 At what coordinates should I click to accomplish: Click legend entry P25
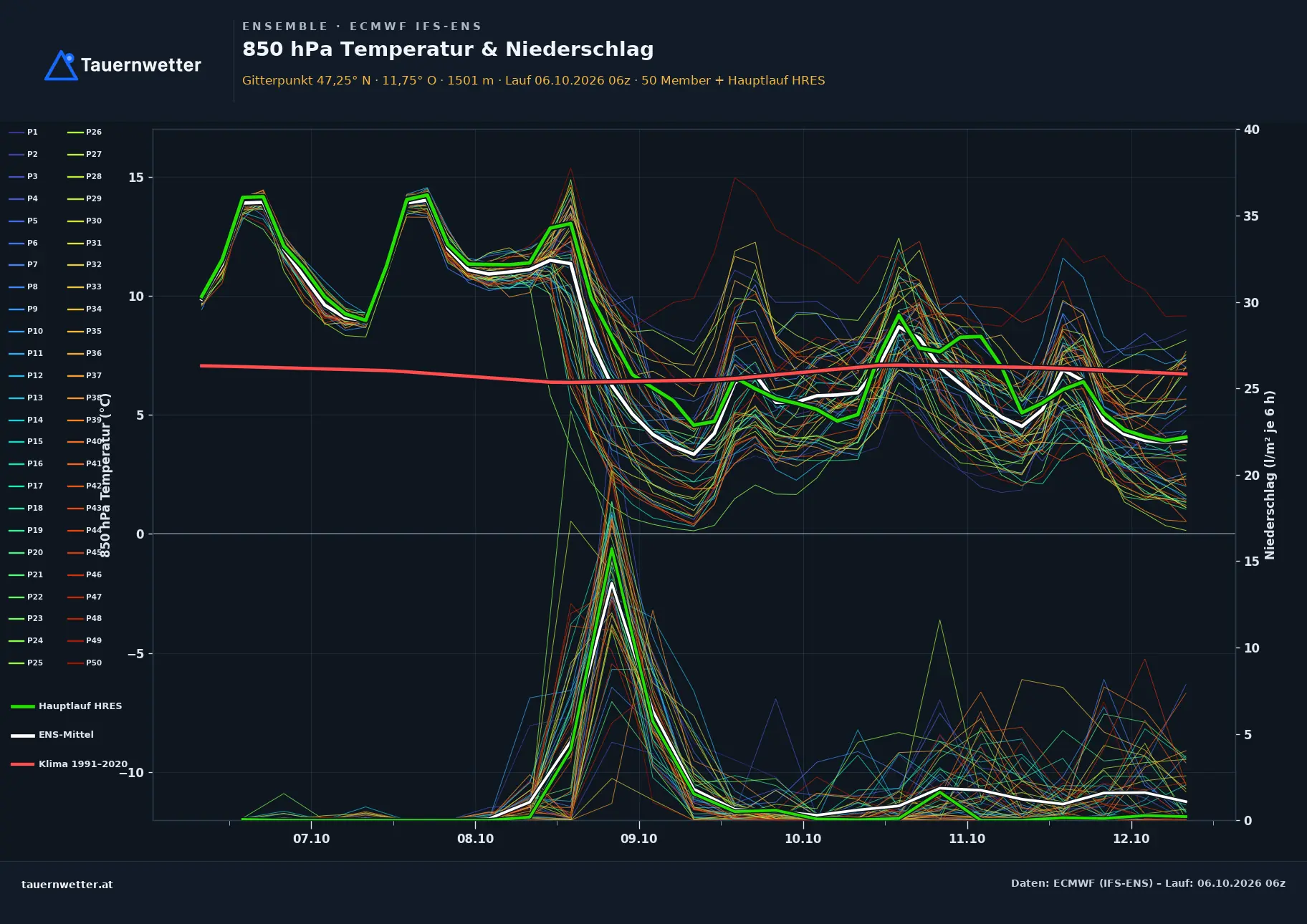[26, 663]
